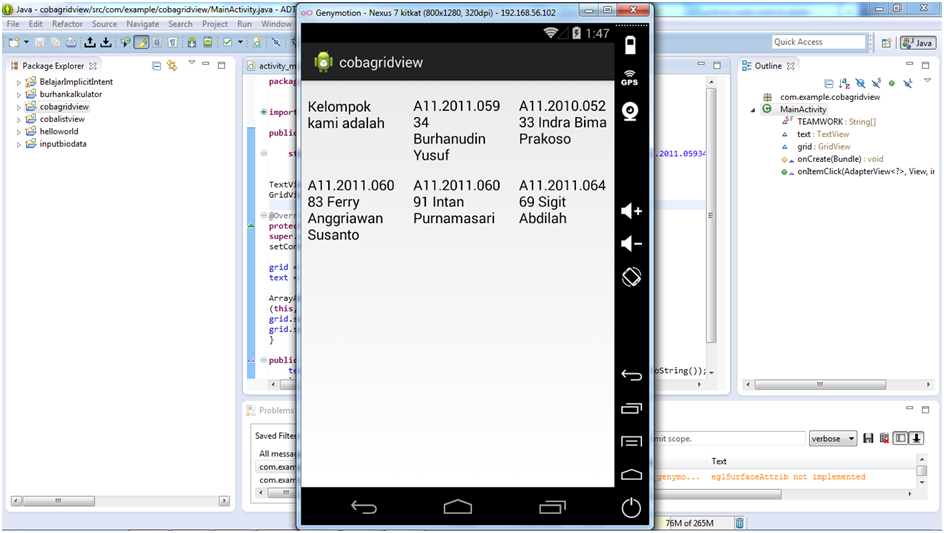Clear the LogCat log
Screen dimensions: 944x533
[x=884, y=438]
